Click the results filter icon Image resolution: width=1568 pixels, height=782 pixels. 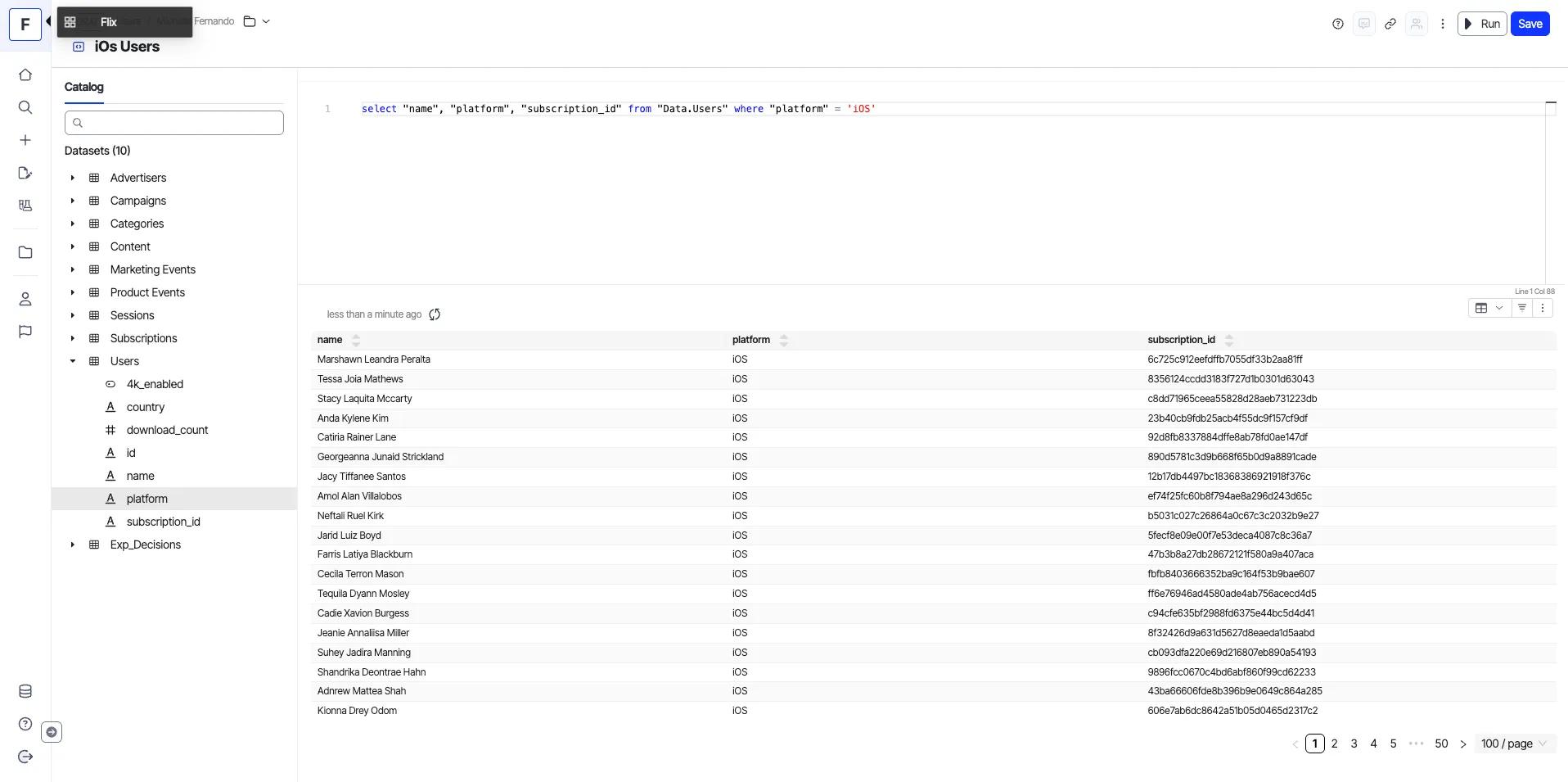coord(1522,308)
